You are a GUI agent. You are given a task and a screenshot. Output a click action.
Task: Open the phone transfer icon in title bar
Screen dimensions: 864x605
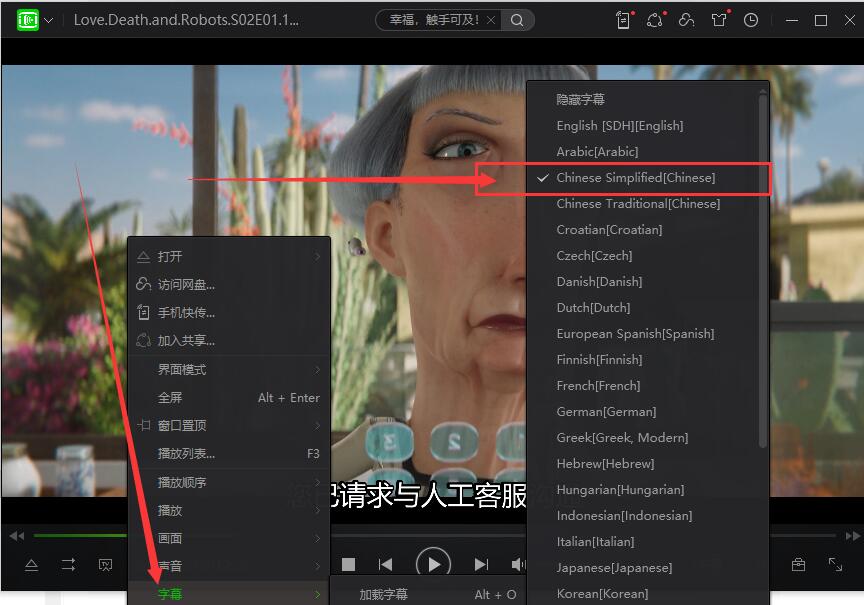(x=624, y=20)
